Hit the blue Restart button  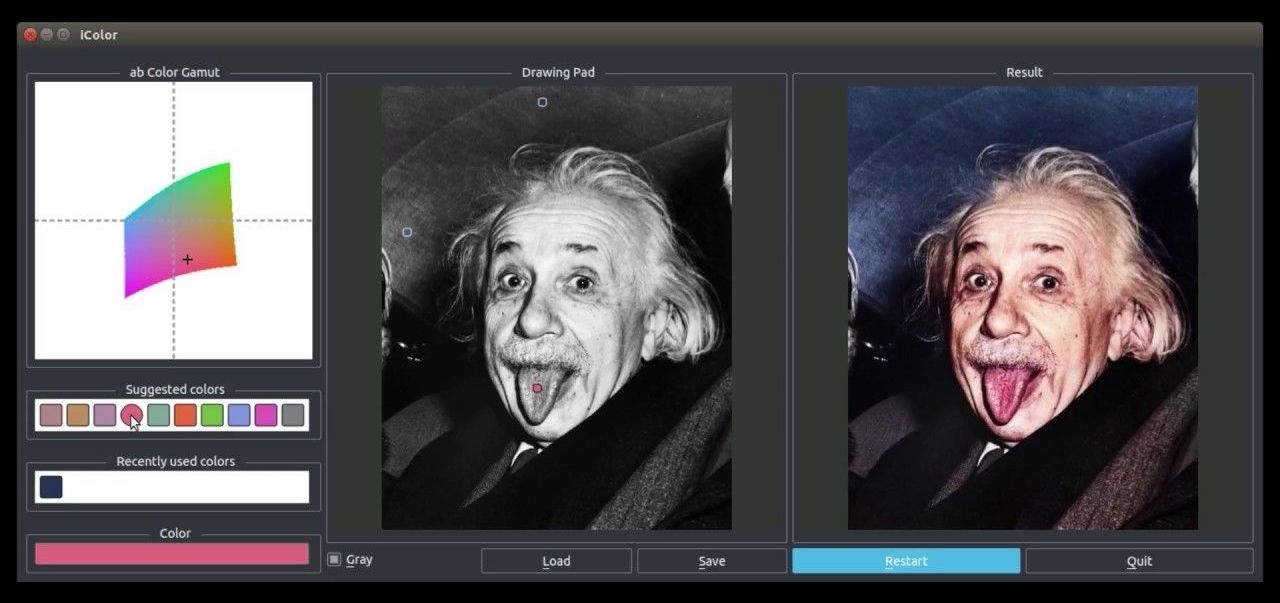[906, 561]
